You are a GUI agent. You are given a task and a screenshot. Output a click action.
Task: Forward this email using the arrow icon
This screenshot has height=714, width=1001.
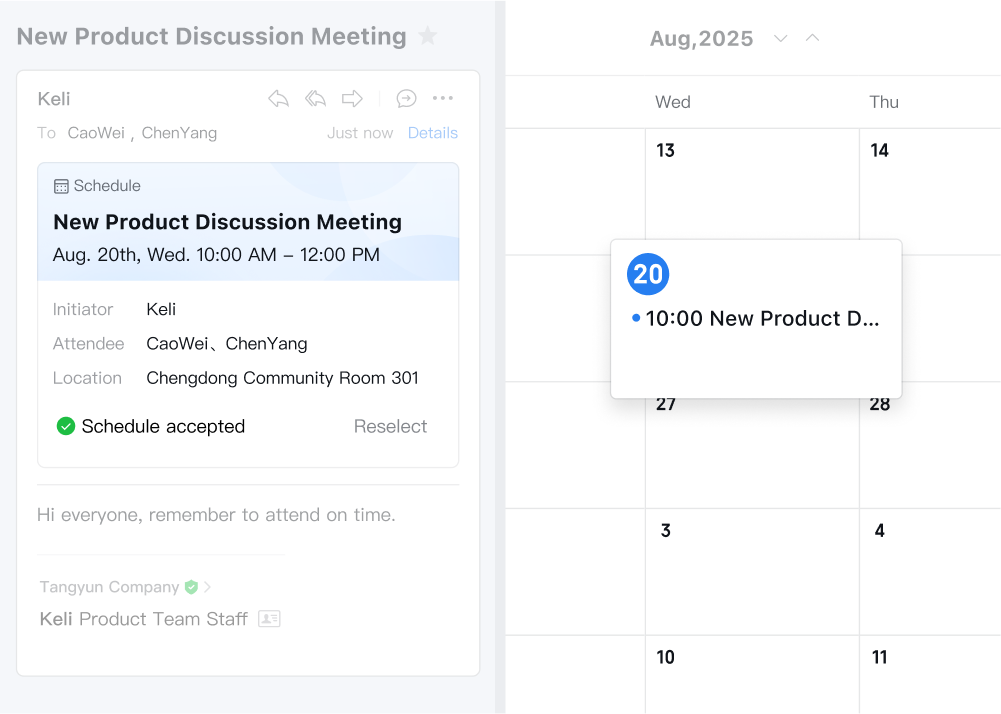352,98
